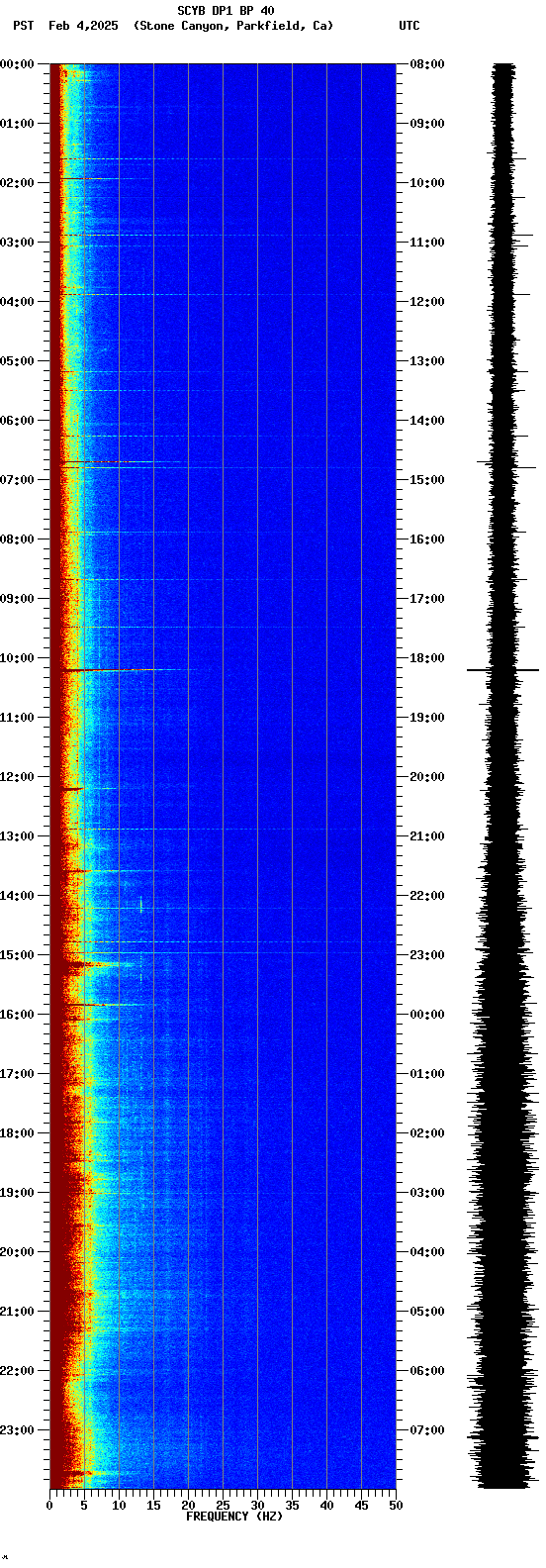Click the frequency axis tick label '50'
546x1568 pixels.
(396, 1506)
